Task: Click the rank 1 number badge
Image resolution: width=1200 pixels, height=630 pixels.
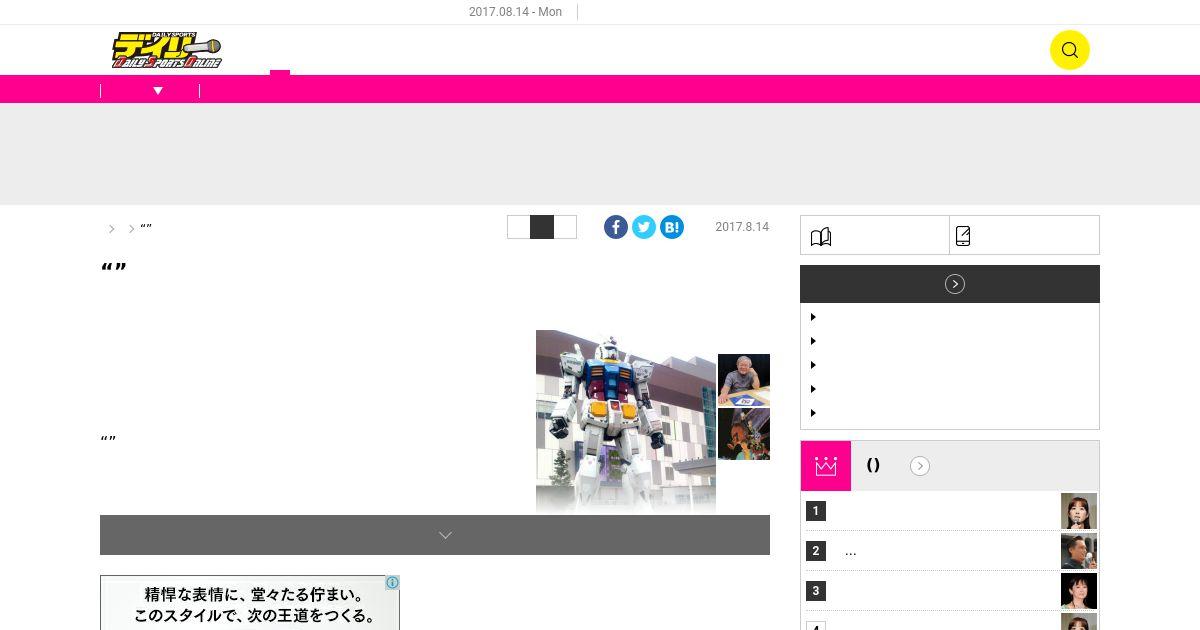Action: tap(816, 511)
